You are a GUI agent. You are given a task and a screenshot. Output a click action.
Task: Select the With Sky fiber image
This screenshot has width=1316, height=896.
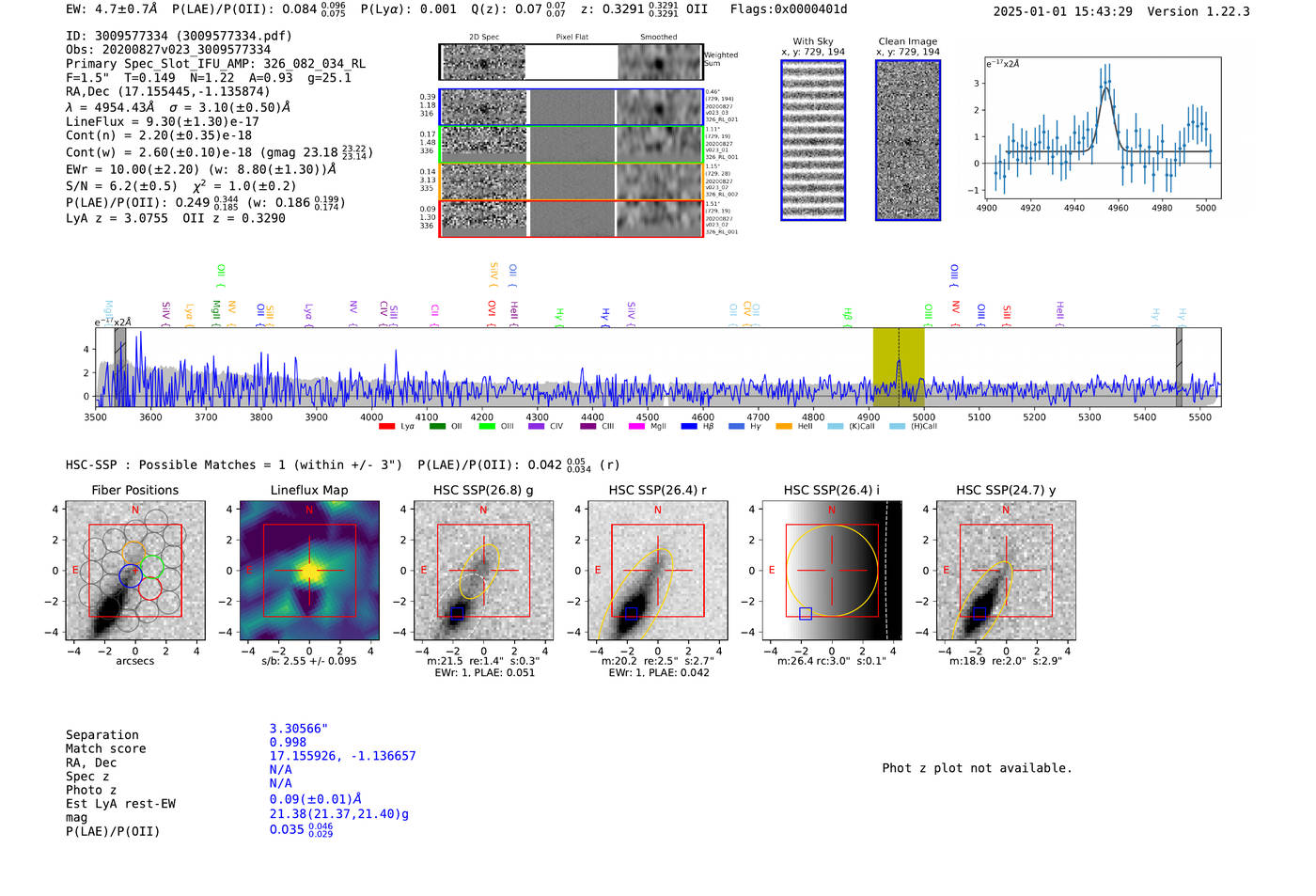pos(813,141)
